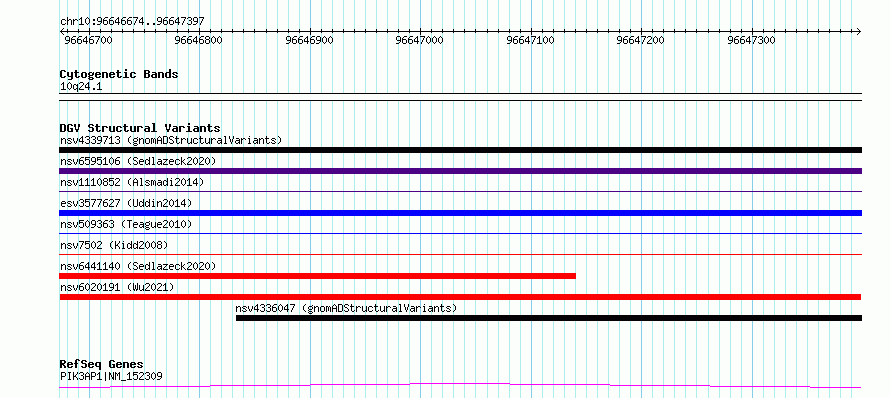Viewport: 890px width, 398px height.
Task: Click ruler position 96647200
Action: [640, 40]
